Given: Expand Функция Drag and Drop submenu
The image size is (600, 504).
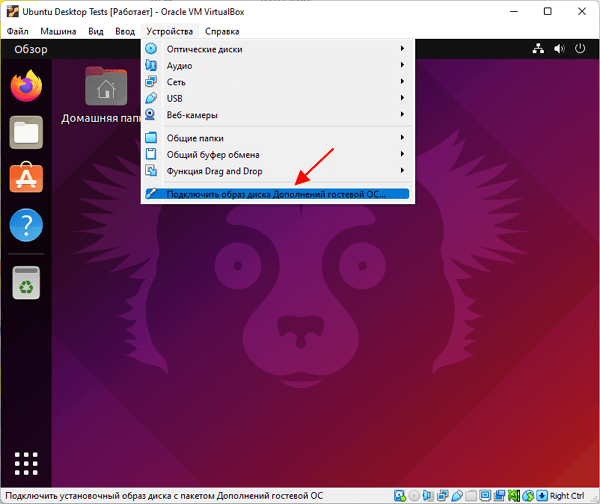Looking at the screenshot, I should click(x=278, y=171).
